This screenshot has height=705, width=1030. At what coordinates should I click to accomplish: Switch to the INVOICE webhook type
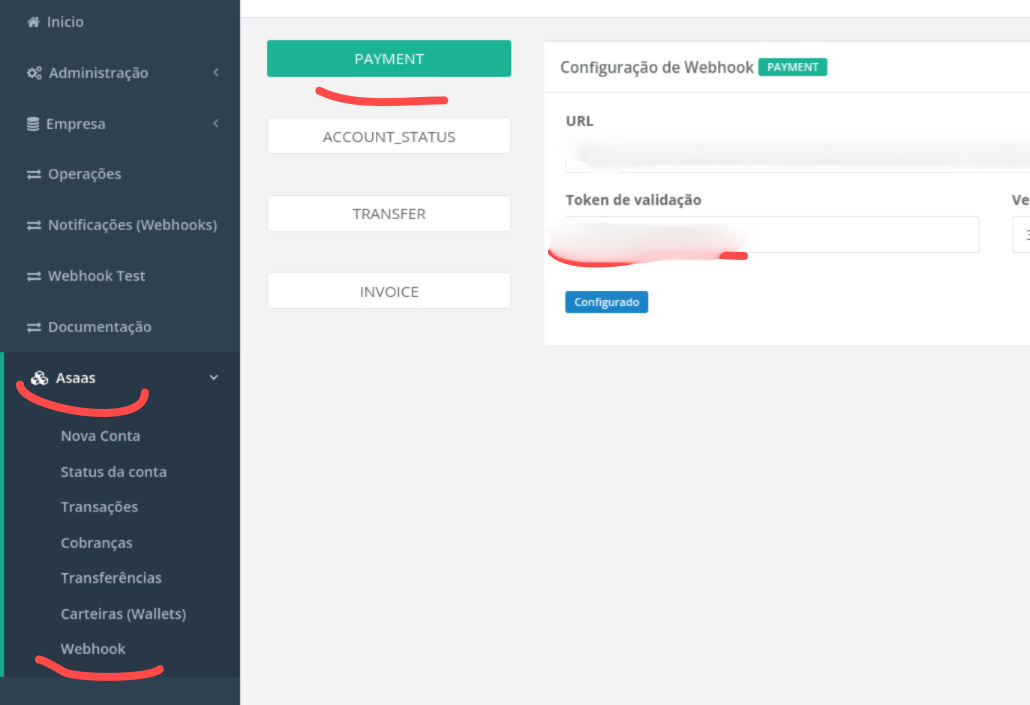click(x=388, y=292)
